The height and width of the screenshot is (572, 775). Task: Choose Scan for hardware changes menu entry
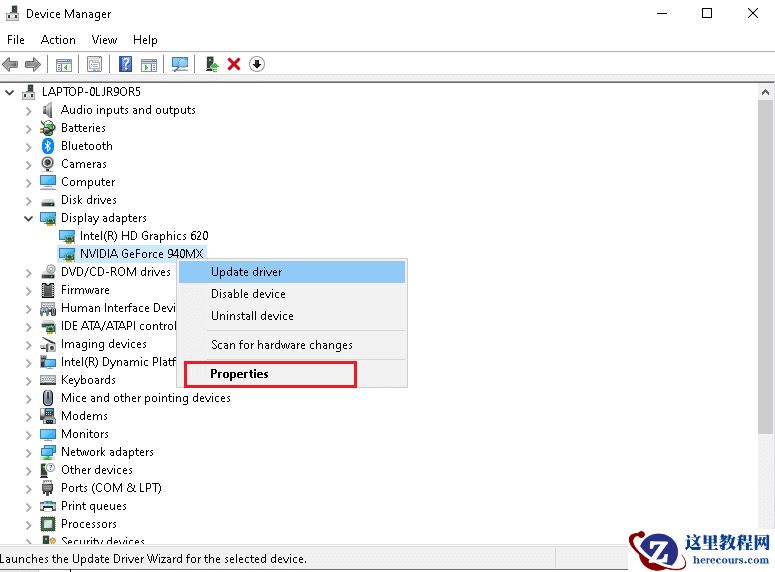[x=292, y=345]
